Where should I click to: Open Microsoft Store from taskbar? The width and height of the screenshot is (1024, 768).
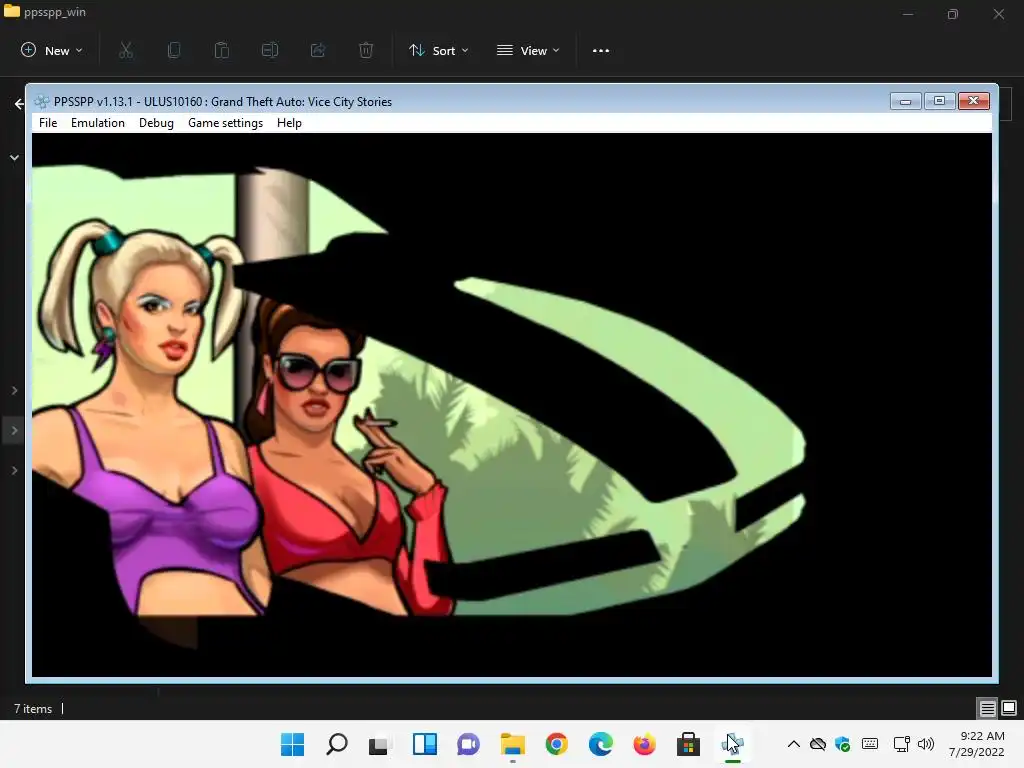[x=688, y=744]
